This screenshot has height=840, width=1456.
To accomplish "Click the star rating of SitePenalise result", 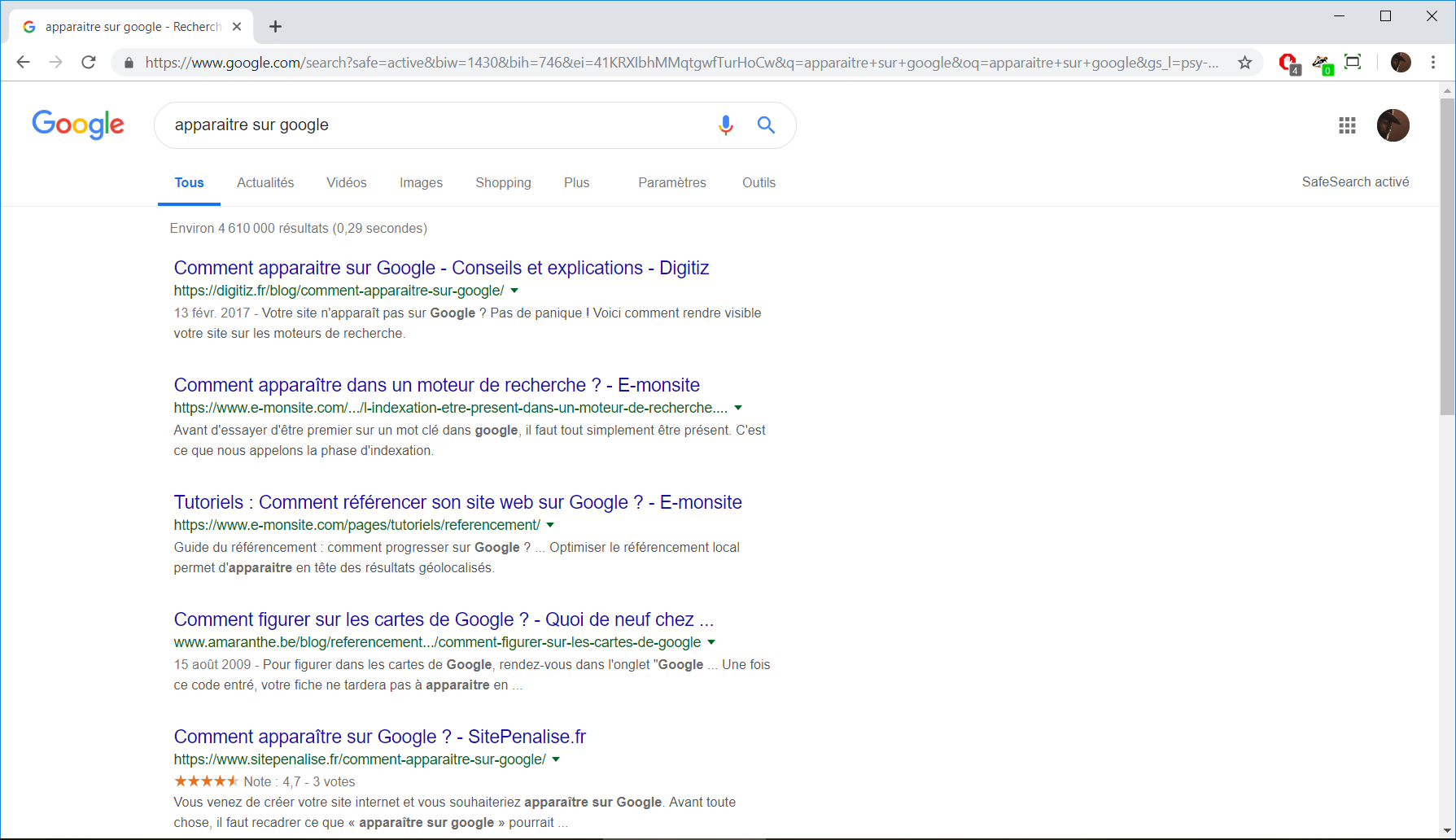I will pos(206,781).
